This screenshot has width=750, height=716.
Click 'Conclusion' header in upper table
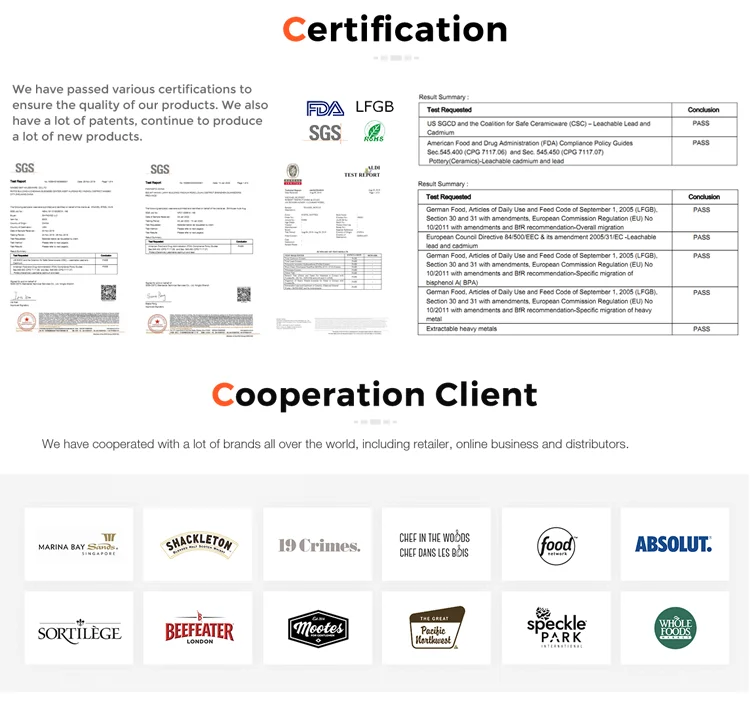[703, 110]
